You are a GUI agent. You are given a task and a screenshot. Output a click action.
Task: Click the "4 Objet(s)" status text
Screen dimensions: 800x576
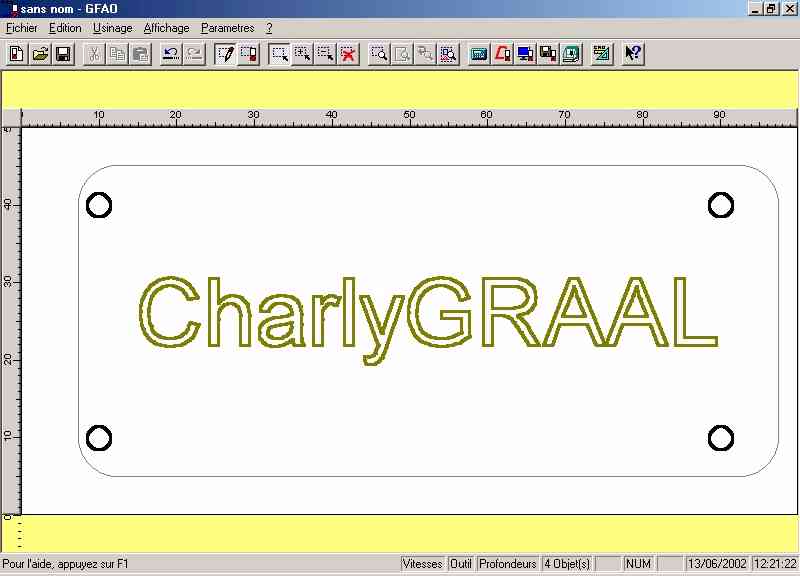[567, 564]
